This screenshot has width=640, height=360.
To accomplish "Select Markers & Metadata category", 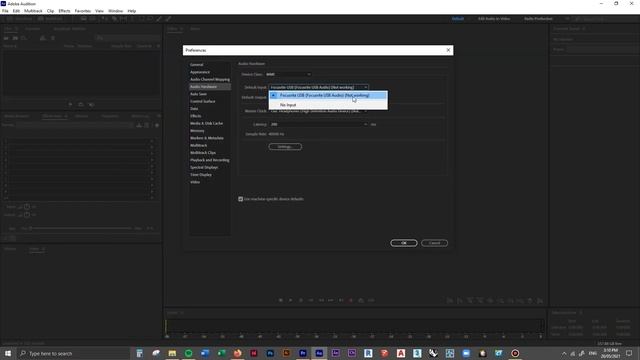I will (207, 138).
